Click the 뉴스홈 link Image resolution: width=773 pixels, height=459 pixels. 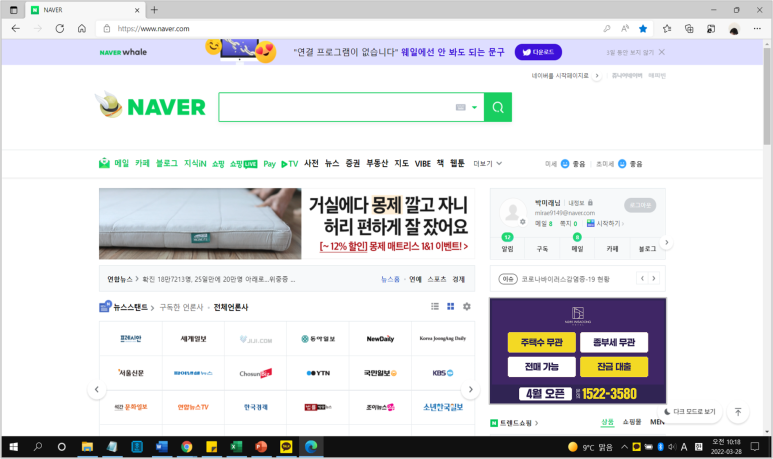pos(390,279)
